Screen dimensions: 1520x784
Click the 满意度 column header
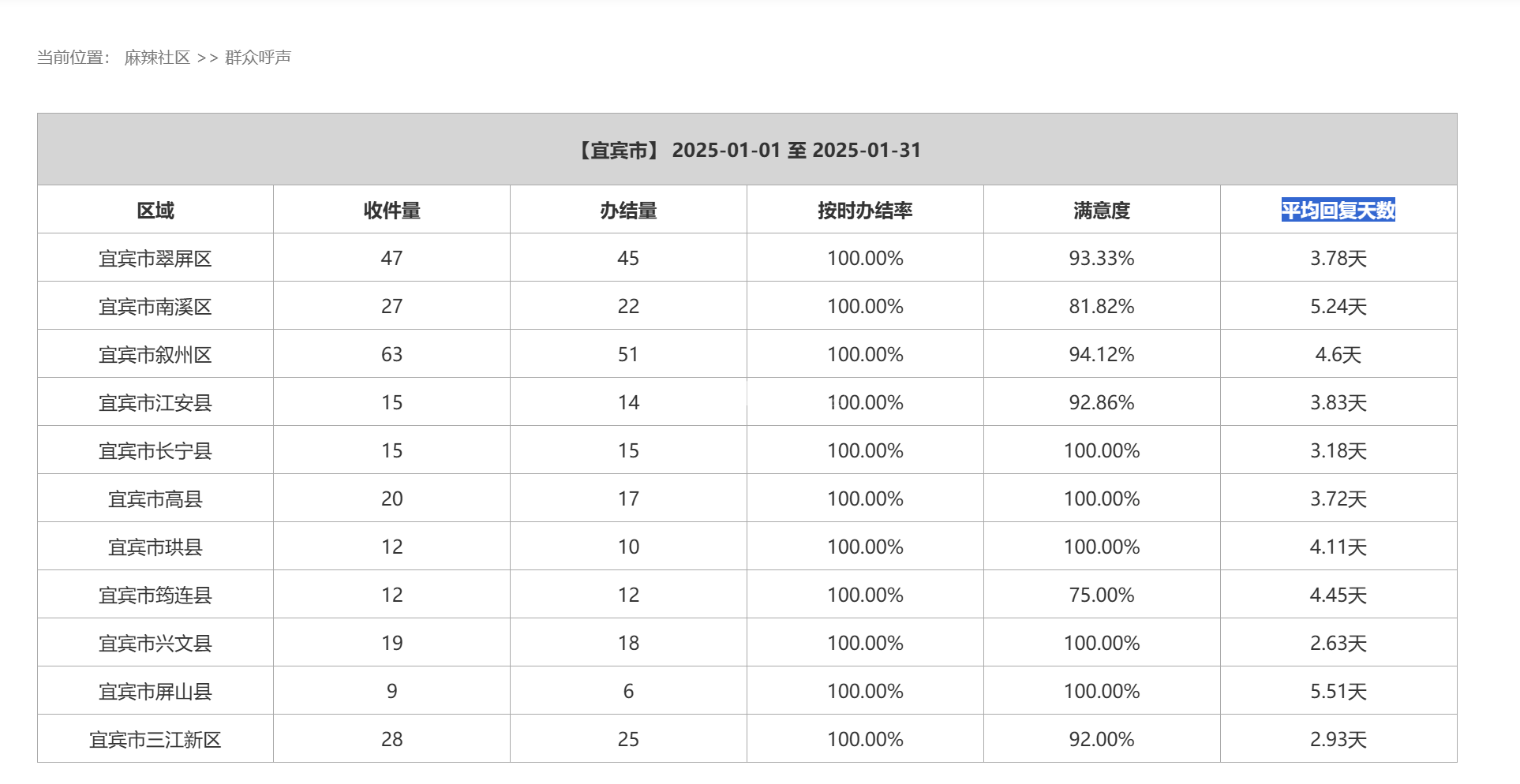point(1102,211)
